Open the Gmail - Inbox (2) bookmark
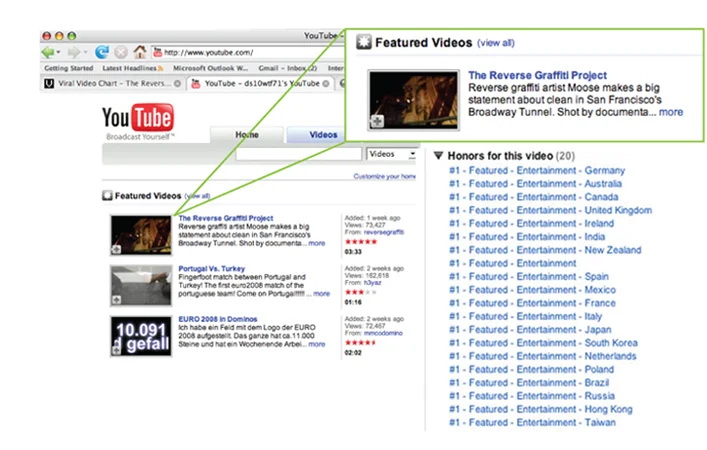The width and height of the screenshot is (707, 450). click(x=288, y=68)
